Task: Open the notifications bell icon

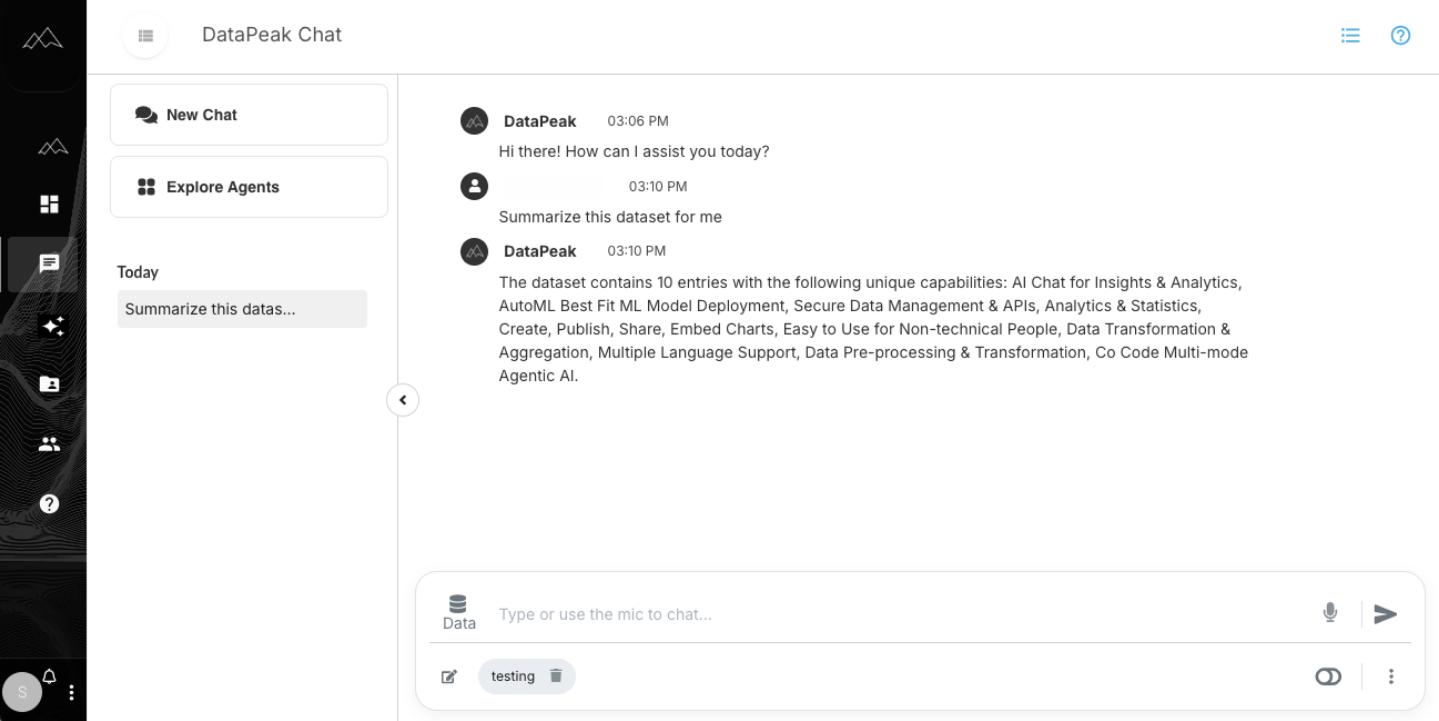Action: [50, 676]
